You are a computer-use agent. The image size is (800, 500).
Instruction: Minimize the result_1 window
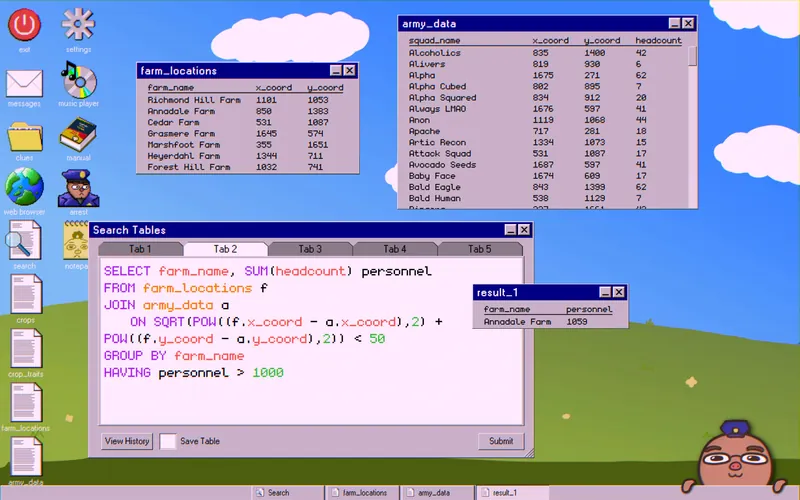pos(605,292)
